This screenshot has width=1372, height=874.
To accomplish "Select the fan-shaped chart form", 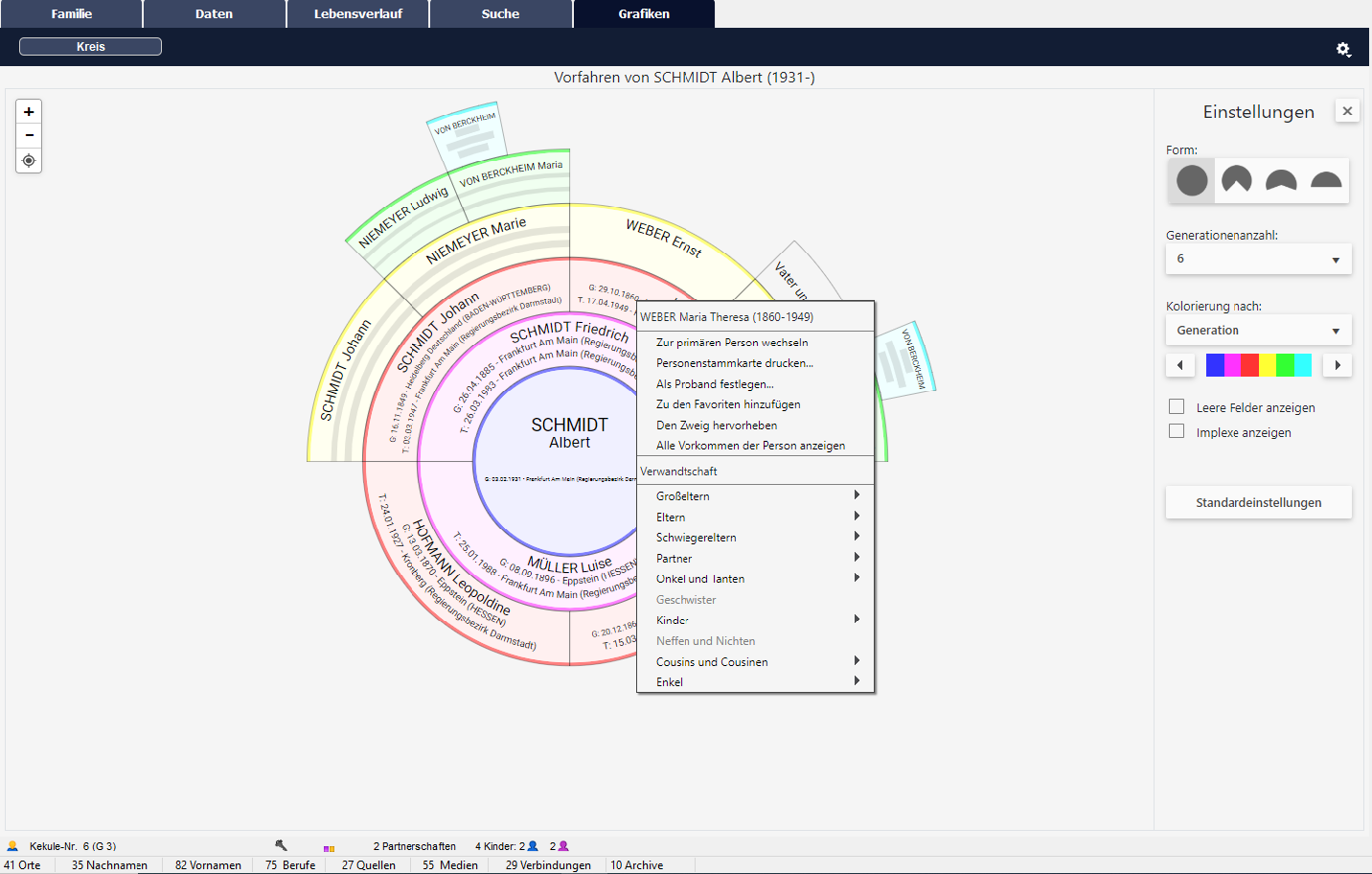I will 1281,180.
